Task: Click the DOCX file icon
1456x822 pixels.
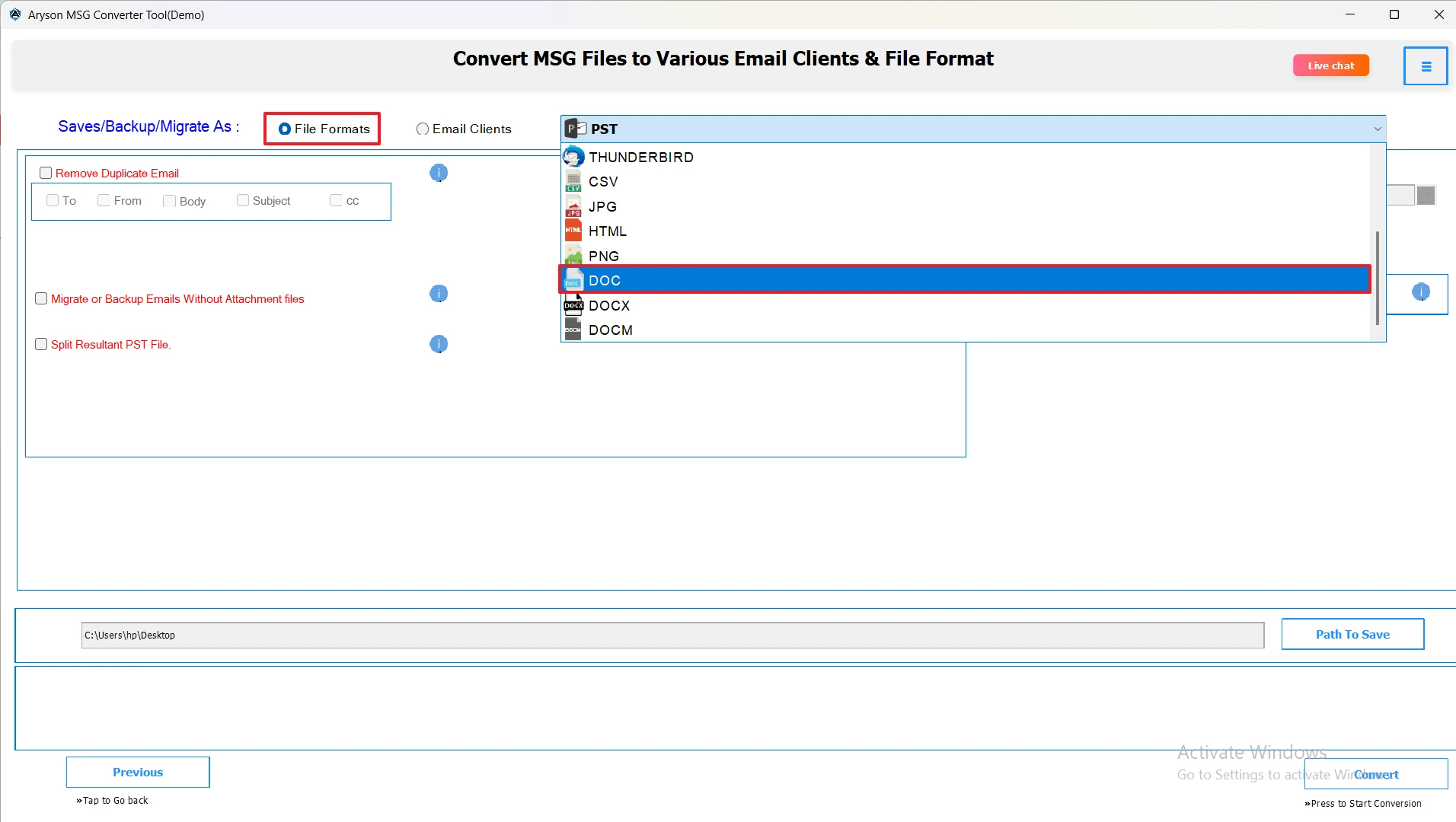Action: (x=573, y=305)
